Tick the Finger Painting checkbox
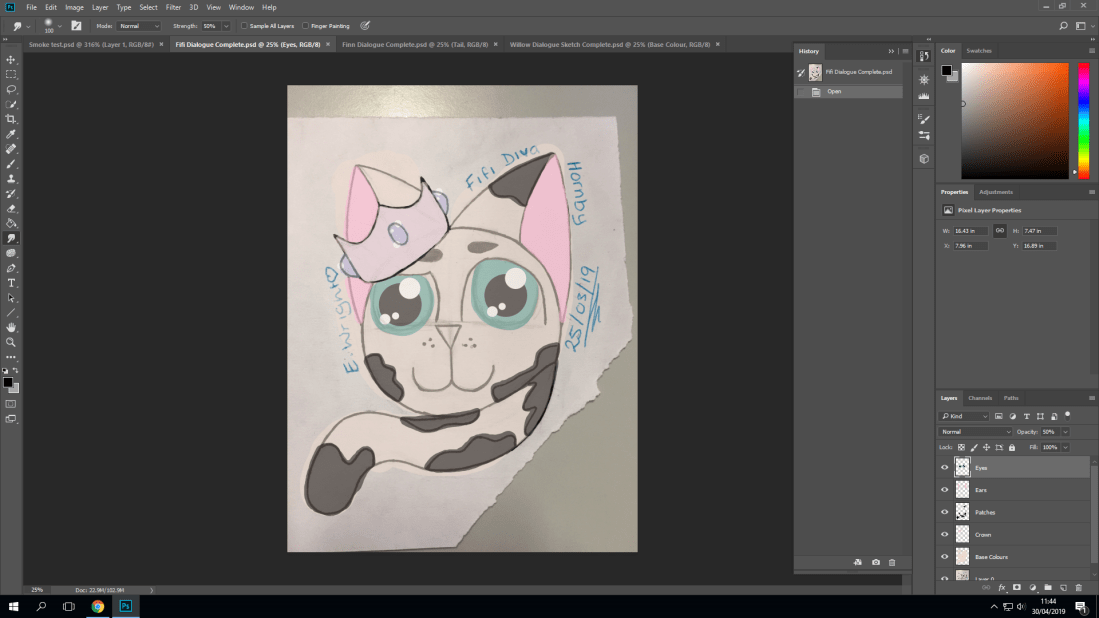This screenshot has height=618, width=1099. pyautogui.click(x=304, y=26)
